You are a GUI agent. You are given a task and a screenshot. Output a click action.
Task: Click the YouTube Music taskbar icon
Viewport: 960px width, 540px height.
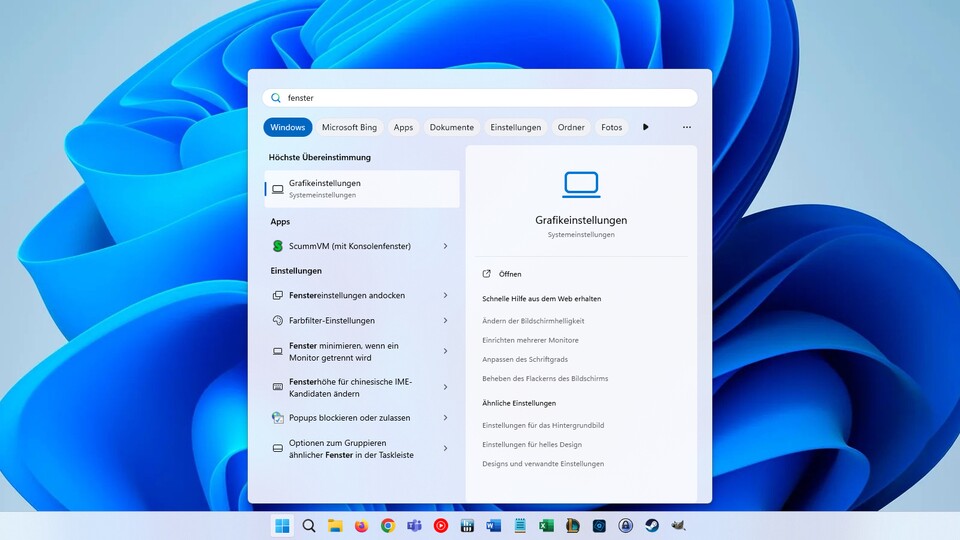[441, 526]
